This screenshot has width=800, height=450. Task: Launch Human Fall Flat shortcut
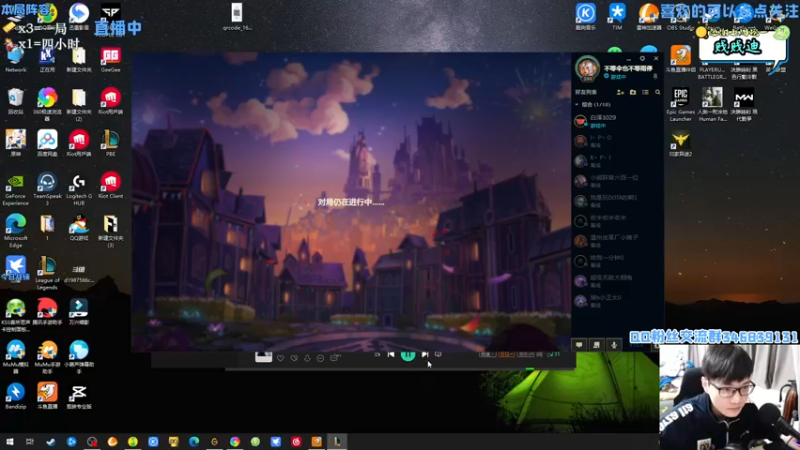(x=712, y=105)
